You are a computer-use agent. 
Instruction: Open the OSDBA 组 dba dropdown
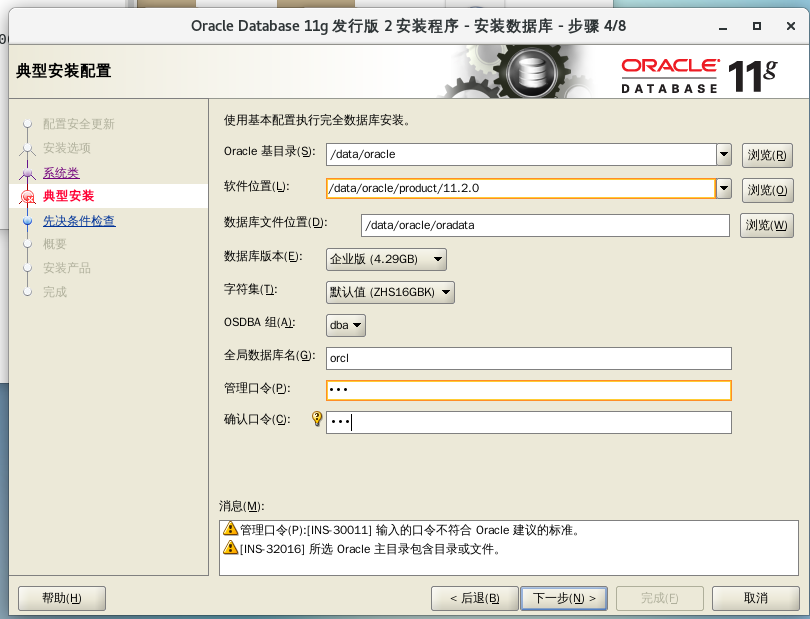346,325
